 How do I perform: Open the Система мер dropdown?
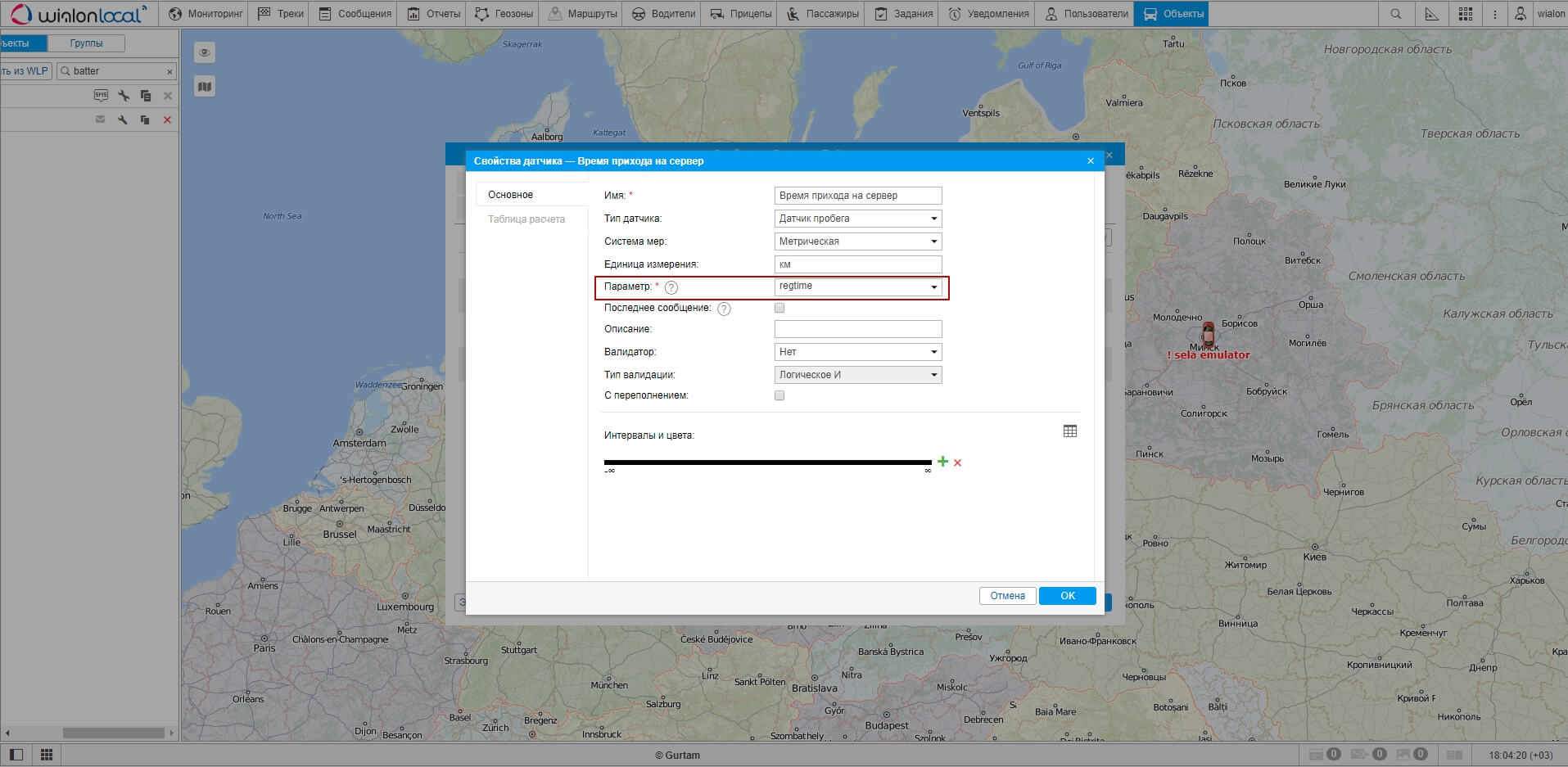(857, 241)
